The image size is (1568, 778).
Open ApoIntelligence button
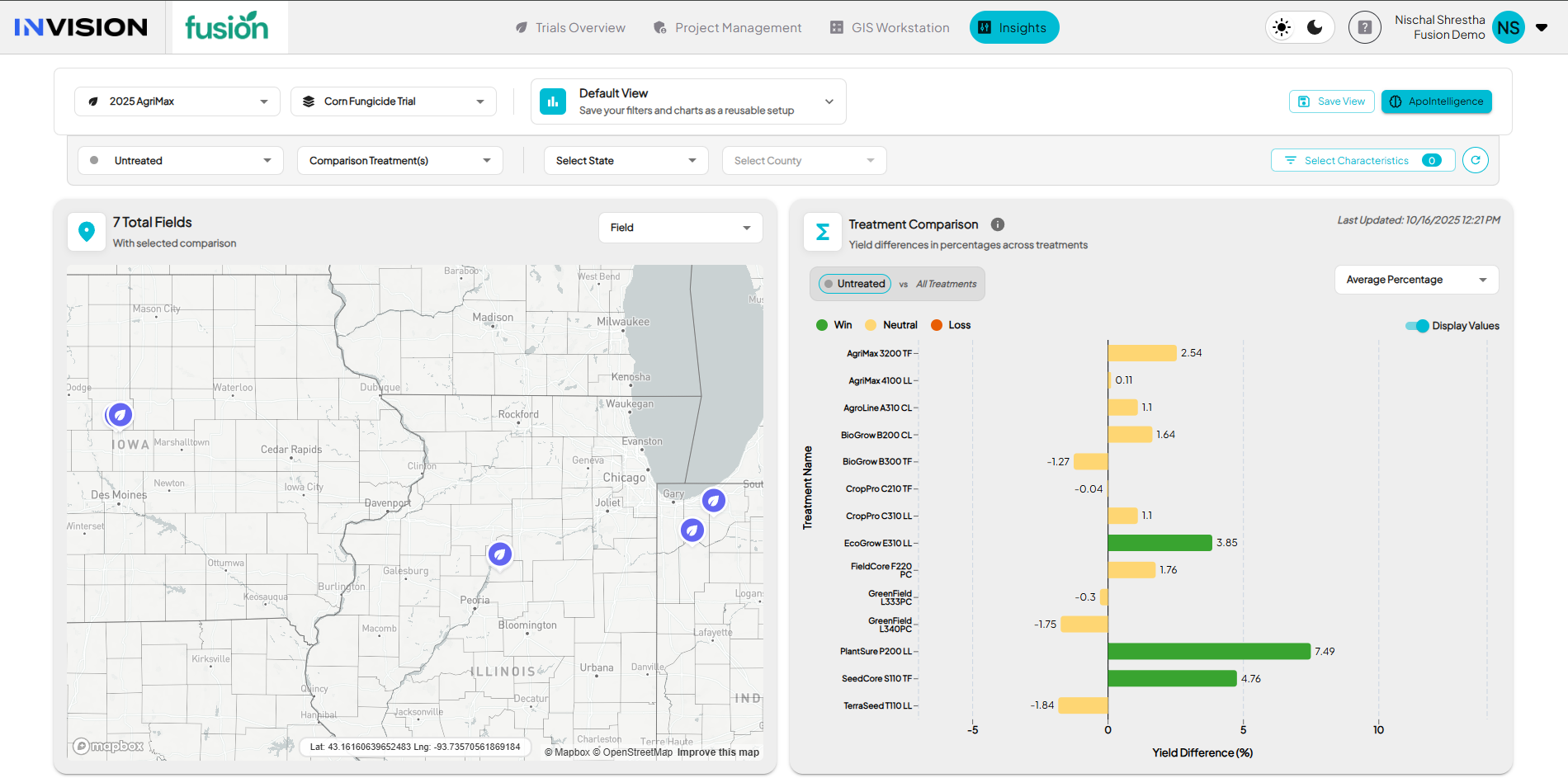(1436, 101)
